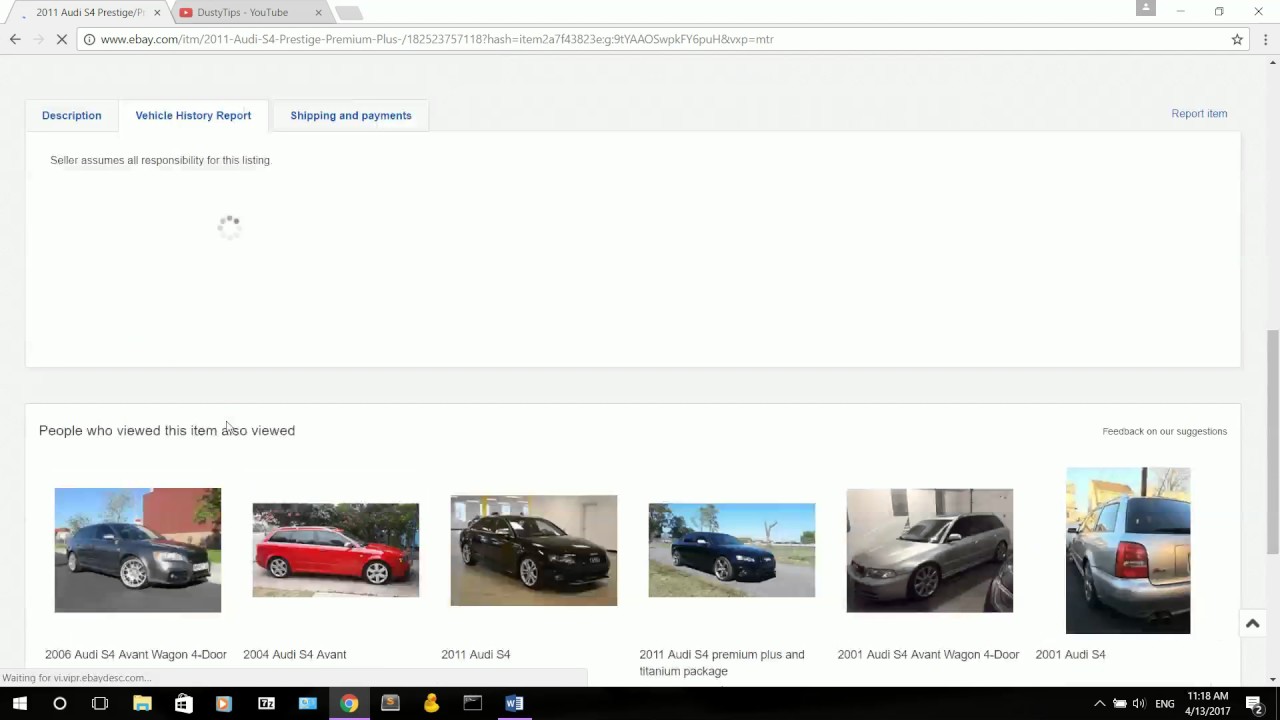View site information icon in address bar
This screenshot has height=720, width=1280.
(x=89, y=39)
